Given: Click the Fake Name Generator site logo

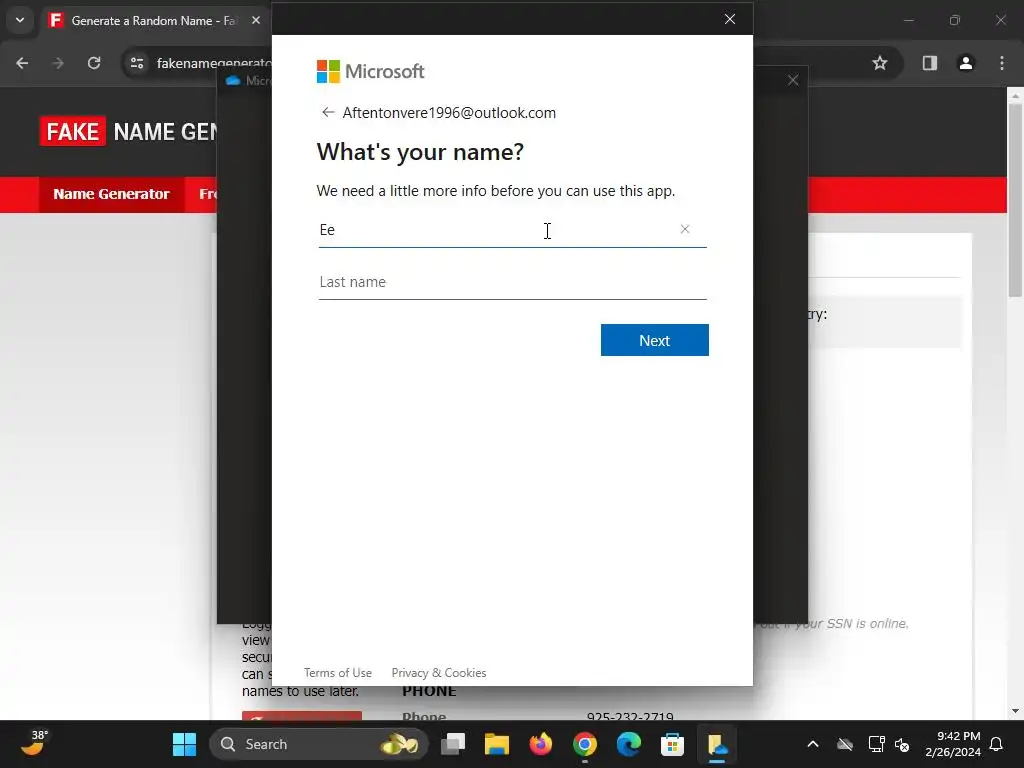Looking at the screenshot, I should [128, 131].
